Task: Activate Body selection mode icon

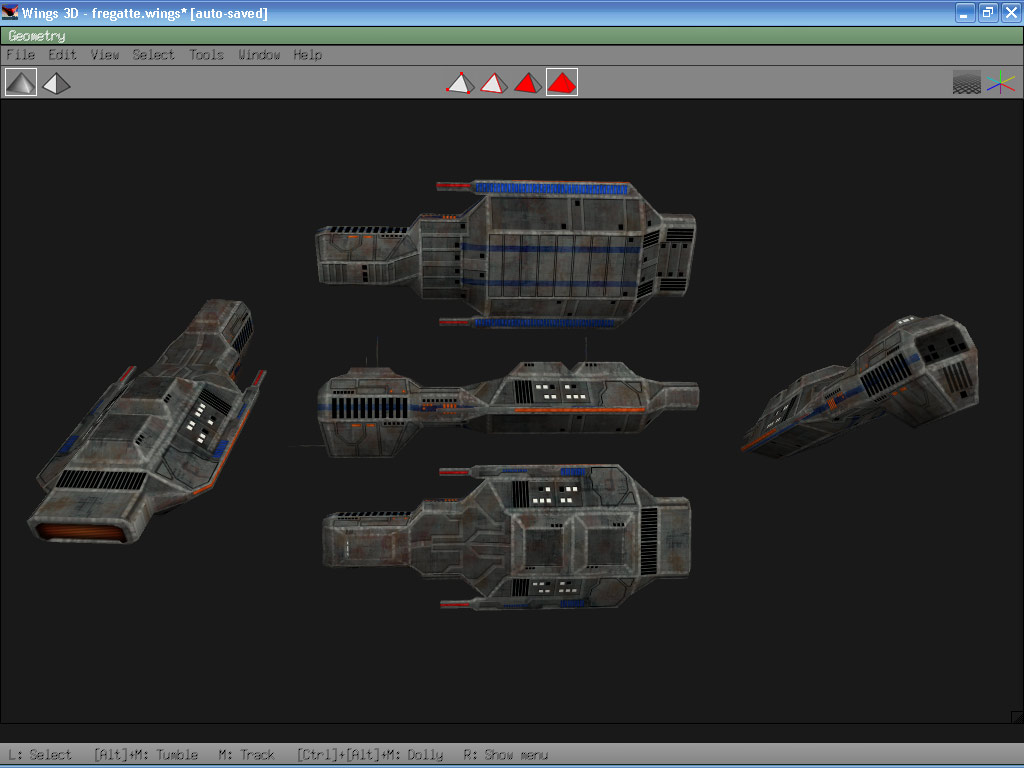Action: tap(562, 83)
